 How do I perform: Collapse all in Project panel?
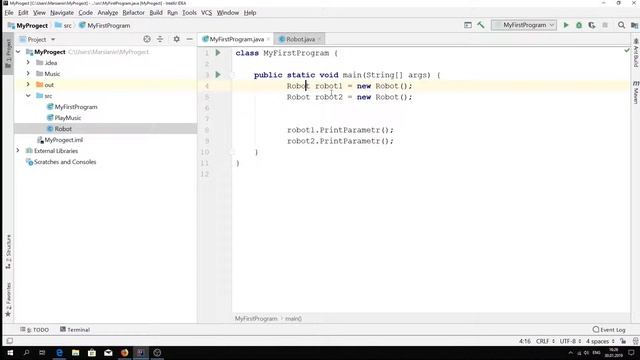160,39
